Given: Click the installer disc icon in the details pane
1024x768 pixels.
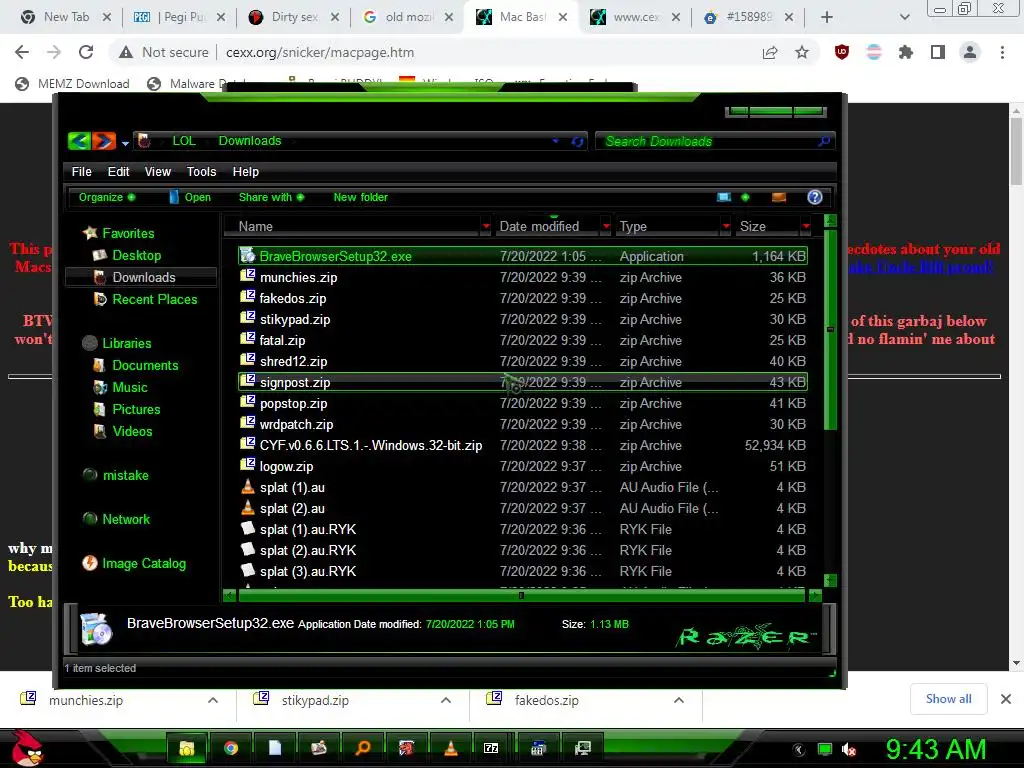Looking at the screenshot, I should [x=96, y=630].
